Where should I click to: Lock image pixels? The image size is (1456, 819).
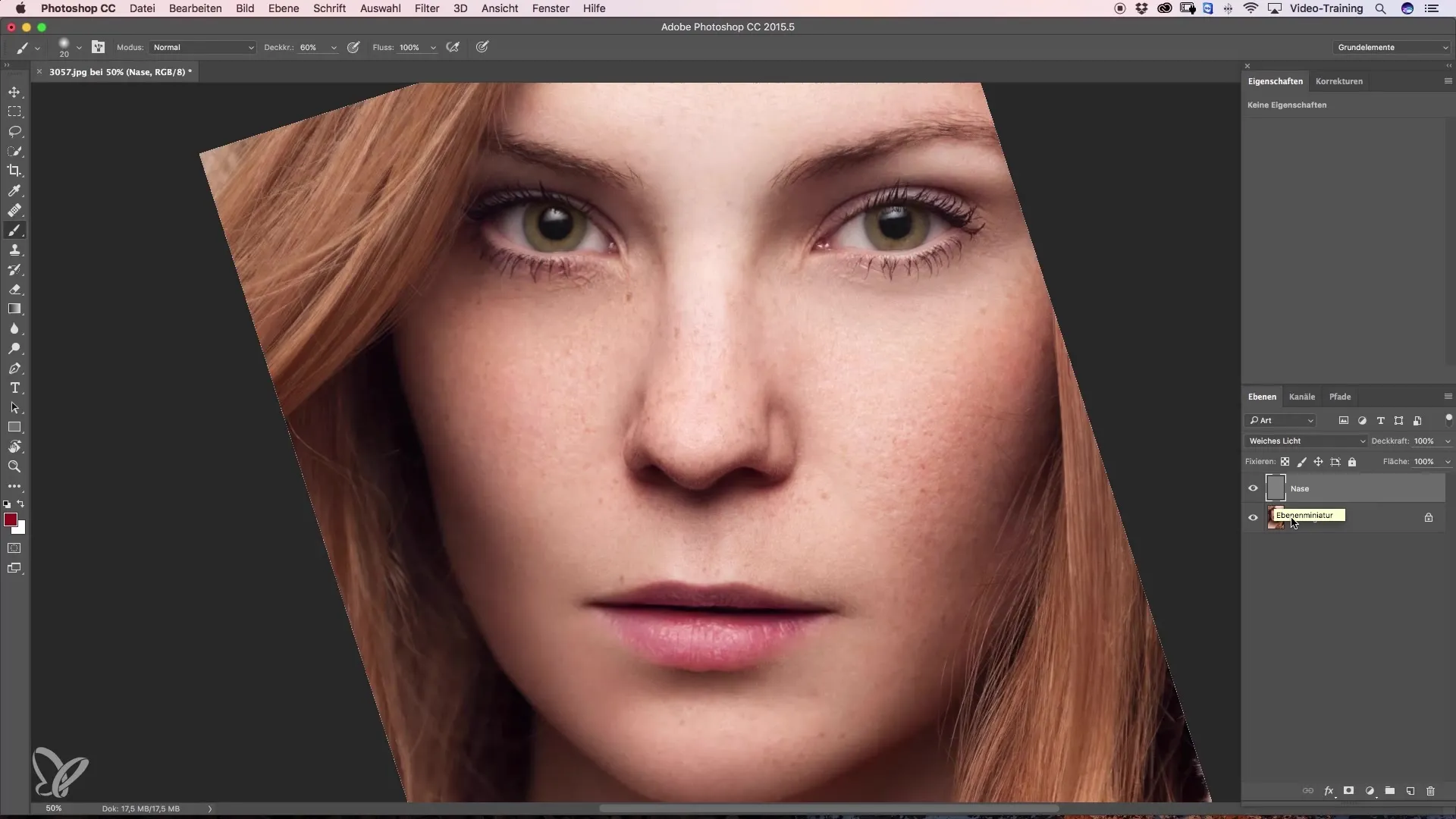[x=1301, y=461]
